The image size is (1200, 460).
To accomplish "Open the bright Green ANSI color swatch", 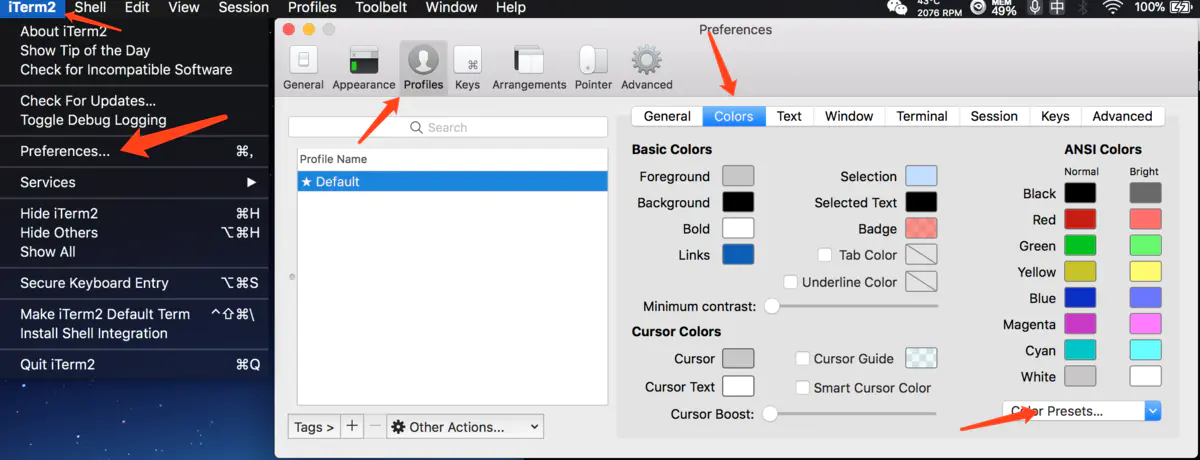I will pos(1145,245).
